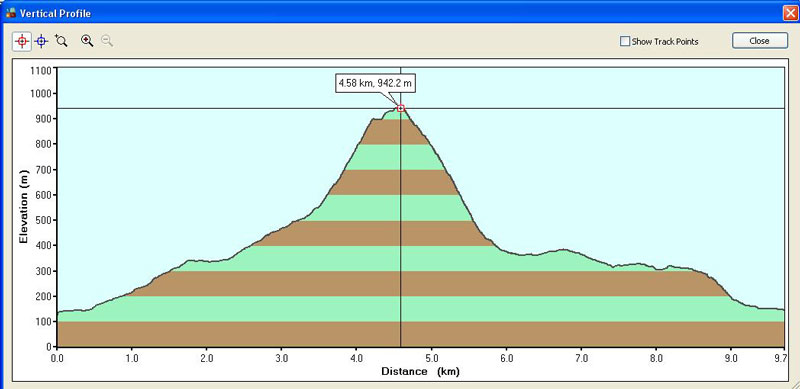800x389 pixels.
Task: Click the red marker at the peak
Action: pyautogui.click(x=401, y=108)
